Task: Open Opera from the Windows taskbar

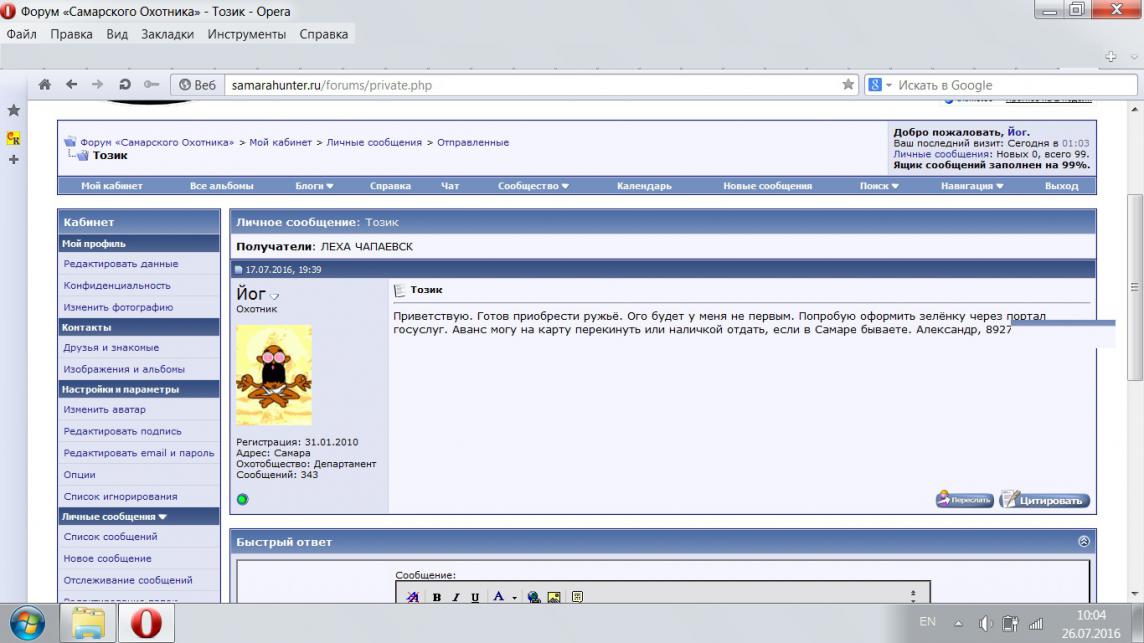Action: [146, 623]
